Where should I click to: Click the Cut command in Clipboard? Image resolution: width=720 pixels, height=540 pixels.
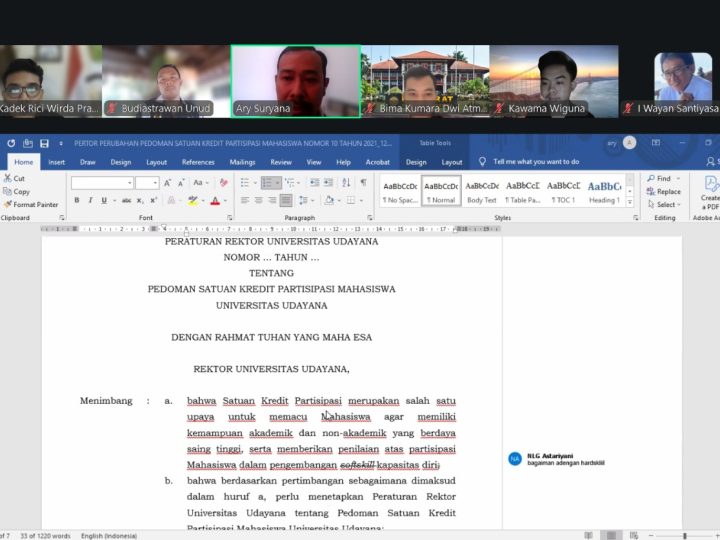[14, 178]
